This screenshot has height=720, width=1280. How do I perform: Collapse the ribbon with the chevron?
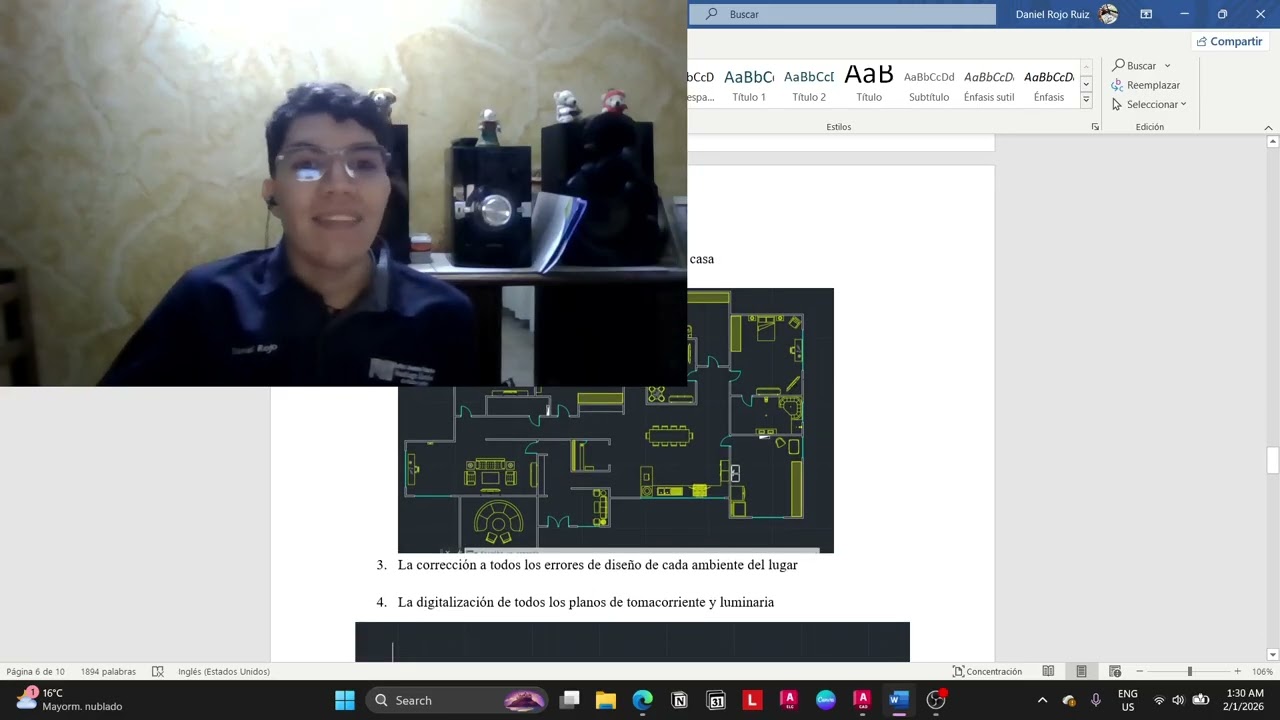pos(1268,127)
